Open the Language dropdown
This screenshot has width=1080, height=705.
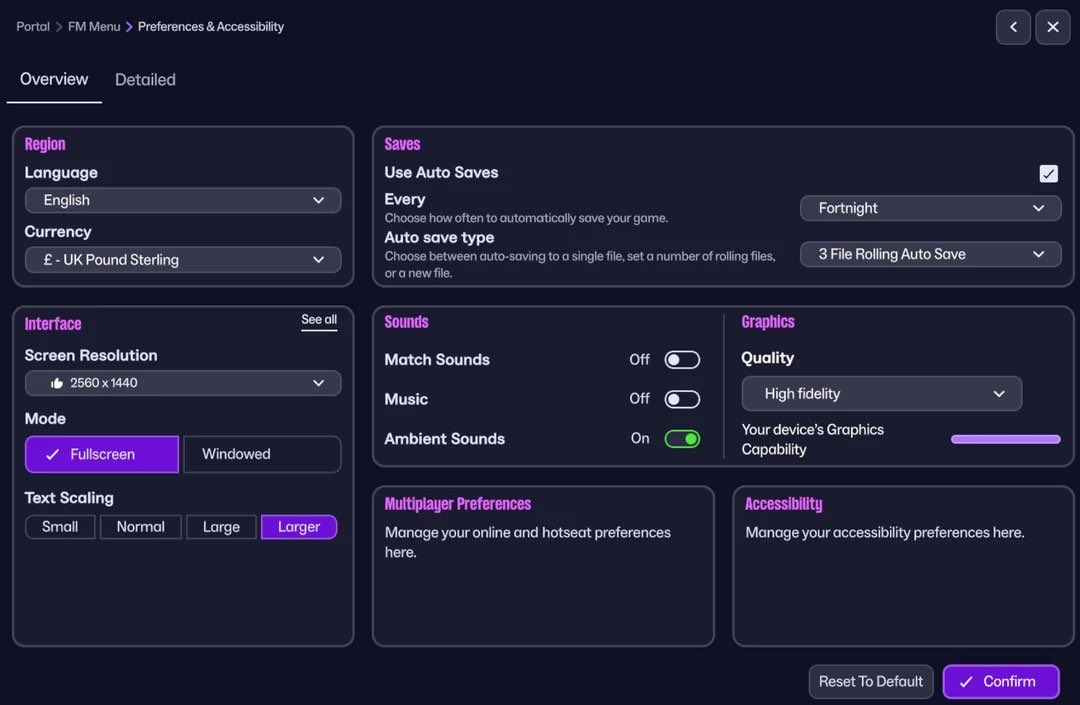[183, 200]
